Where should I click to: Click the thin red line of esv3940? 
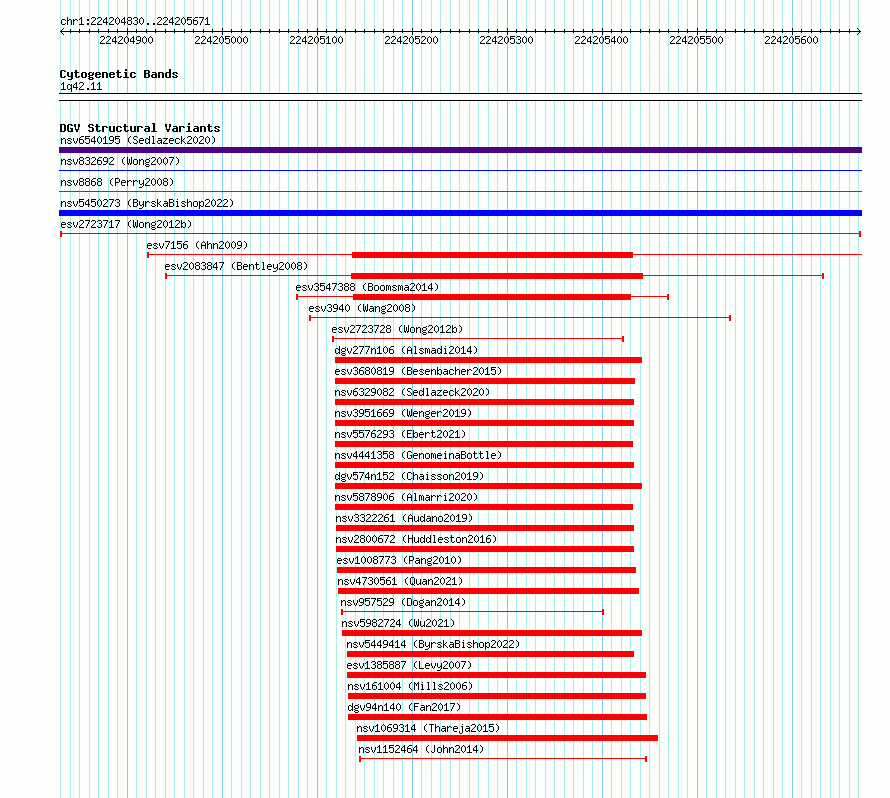pos(520,318)
